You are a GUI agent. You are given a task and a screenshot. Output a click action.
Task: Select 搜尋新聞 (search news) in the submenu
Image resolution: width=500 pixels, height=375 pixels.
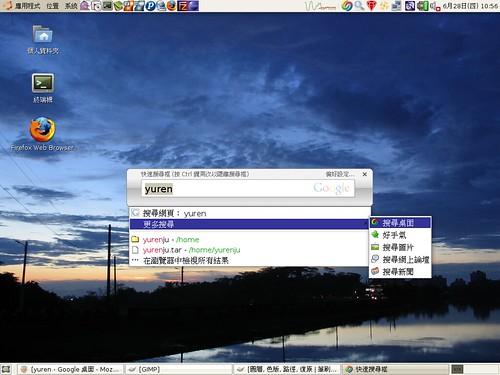(400, 272)
